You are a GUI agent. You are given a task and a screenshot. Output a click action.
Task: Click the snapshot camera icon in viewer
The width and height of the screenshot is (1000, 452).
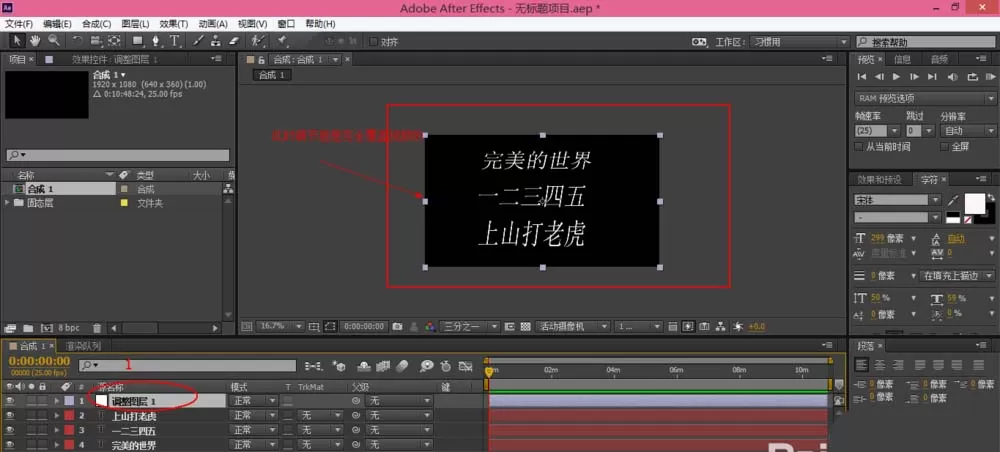coord(397,326)
